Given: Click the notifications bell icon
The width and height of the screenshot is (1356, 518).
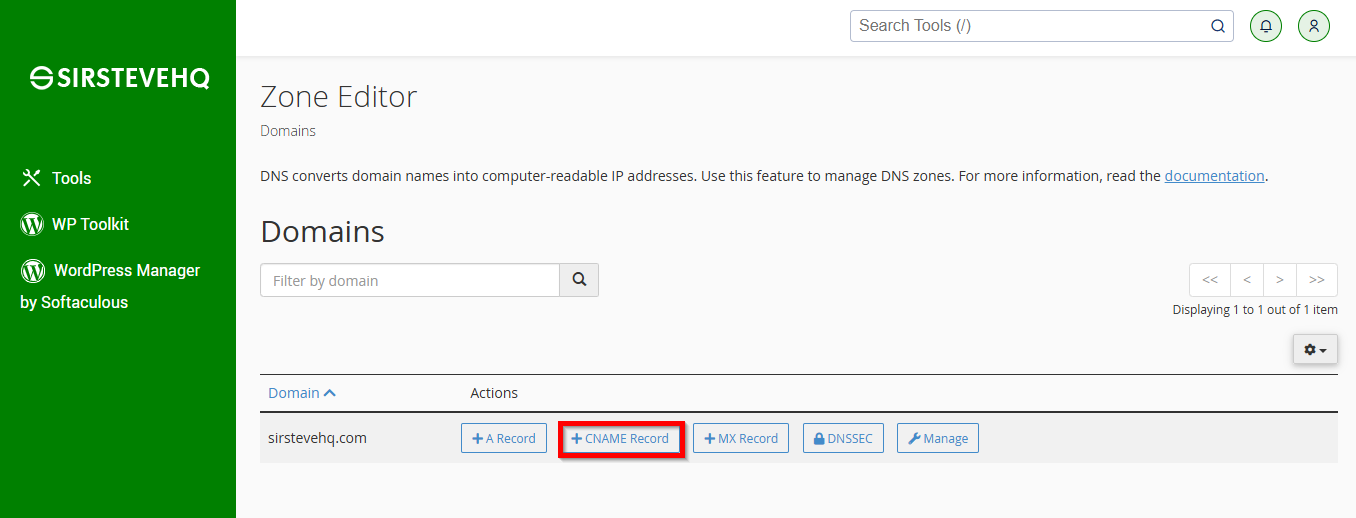Looking at the screenshot, I should click(x=1266, y=26).
